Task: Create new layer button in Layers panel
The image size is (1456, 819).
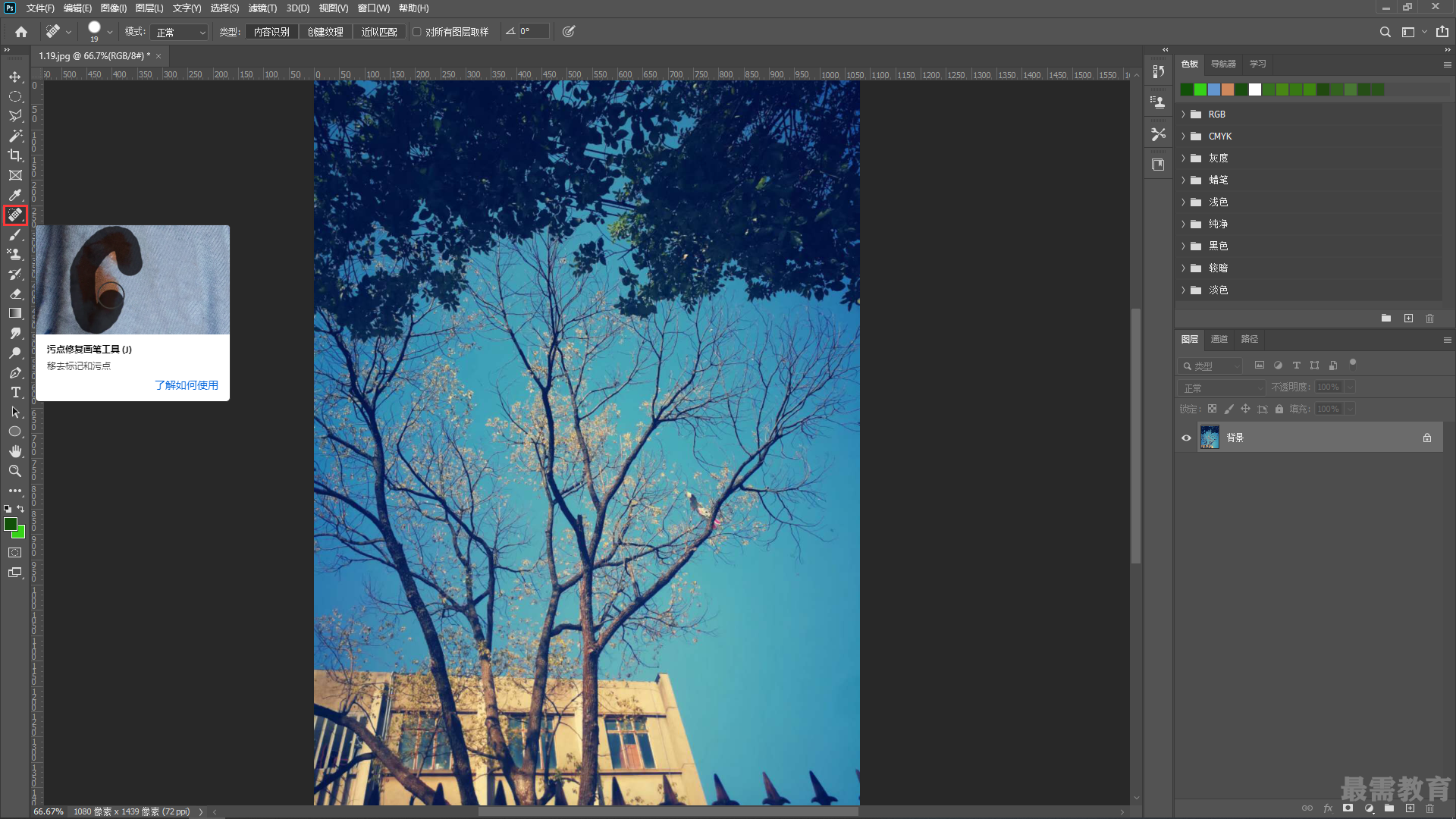Action: click(x=1410, y=808)
